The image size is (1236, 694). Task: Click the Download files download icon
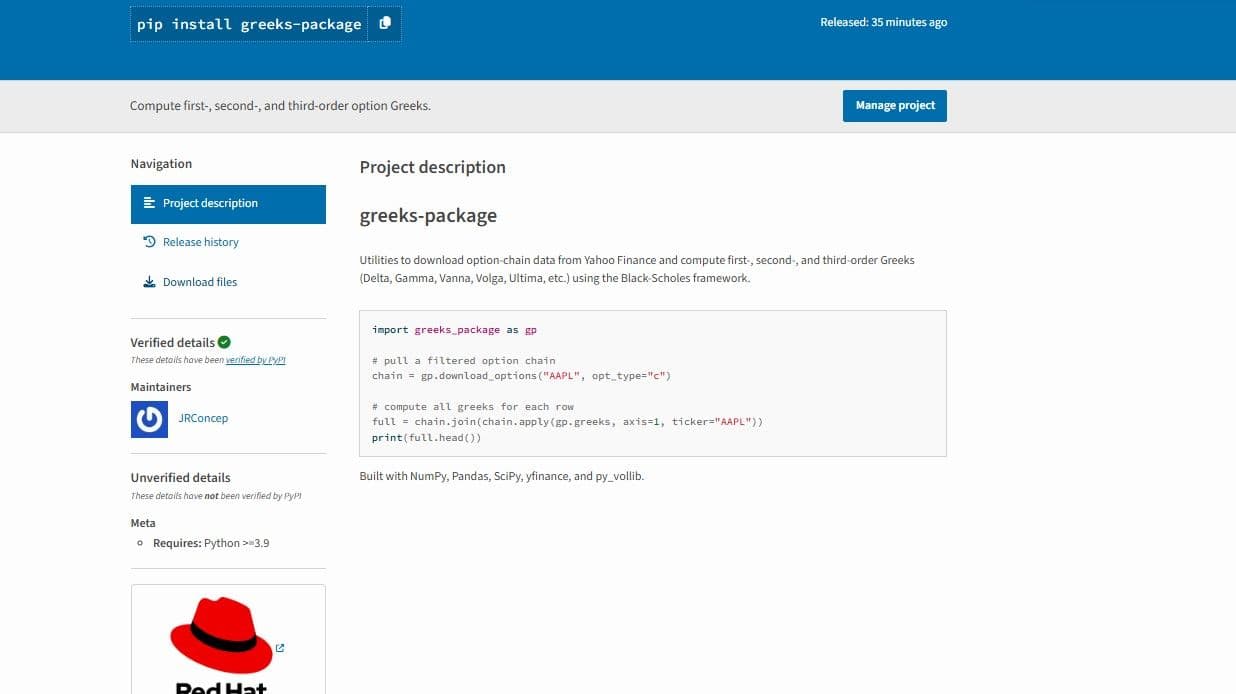(147, 281)
